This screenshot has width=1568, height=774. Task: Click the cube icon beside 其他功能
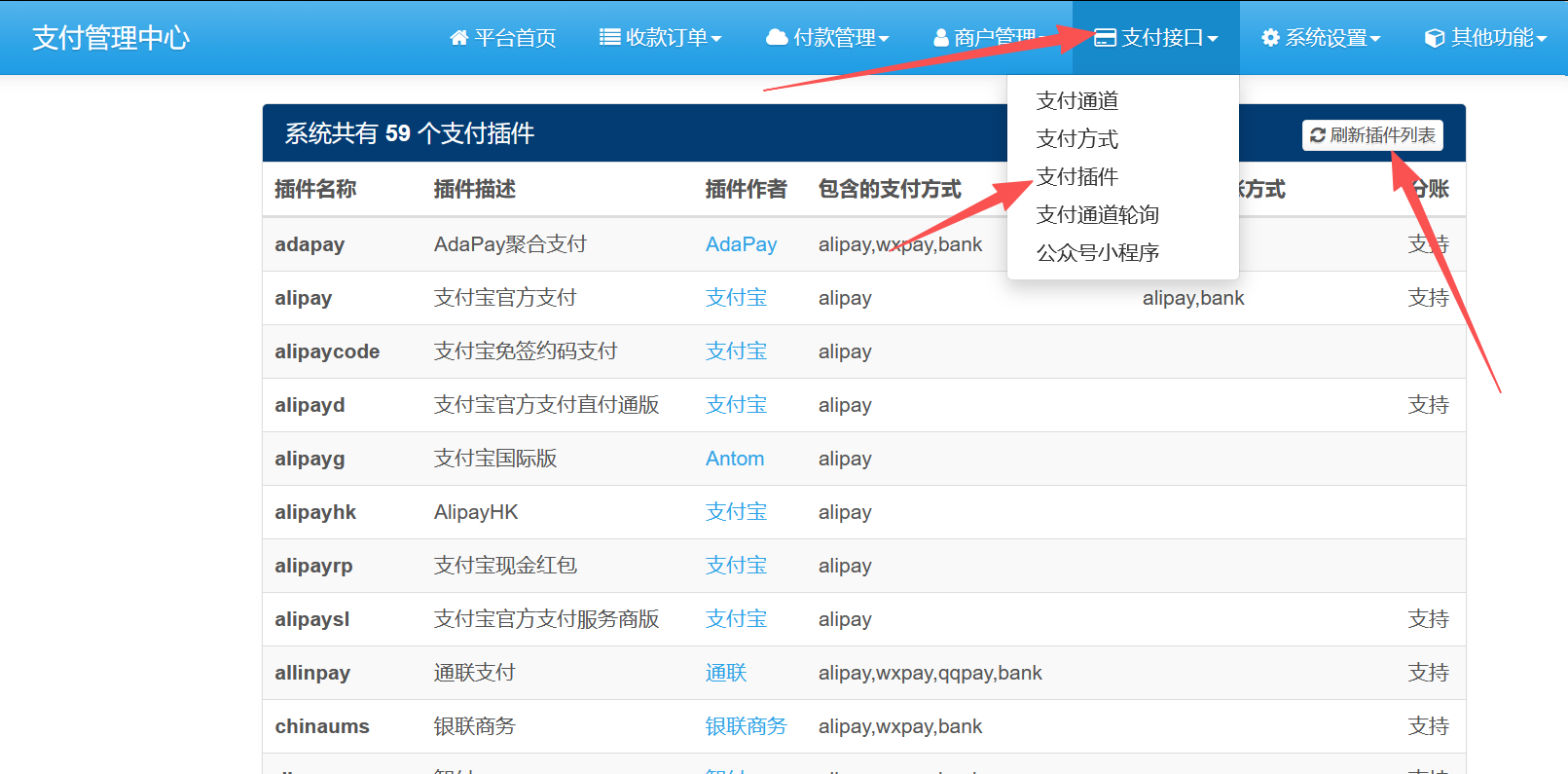pyautogui.click(x=1434, y=38)
